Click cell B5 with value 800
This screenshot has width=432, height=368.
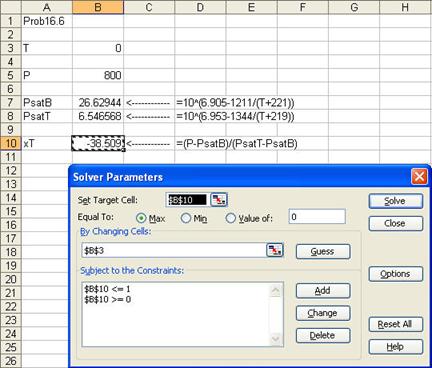(x=98, y=76)
